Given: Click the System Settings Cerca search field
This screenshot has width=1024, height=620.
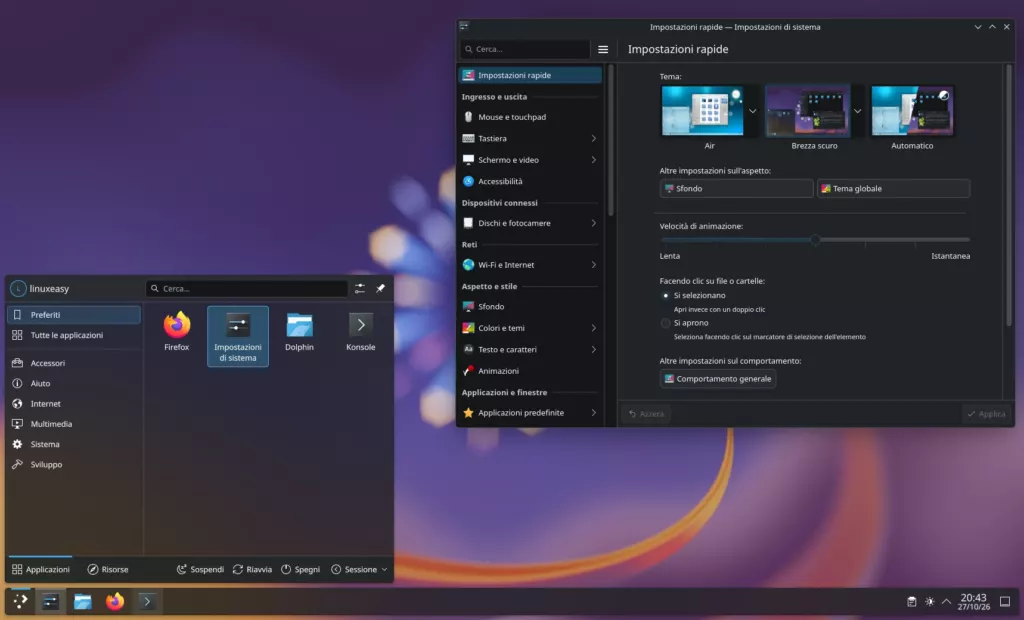Looking at the screenshot, I should coord(525,49).
